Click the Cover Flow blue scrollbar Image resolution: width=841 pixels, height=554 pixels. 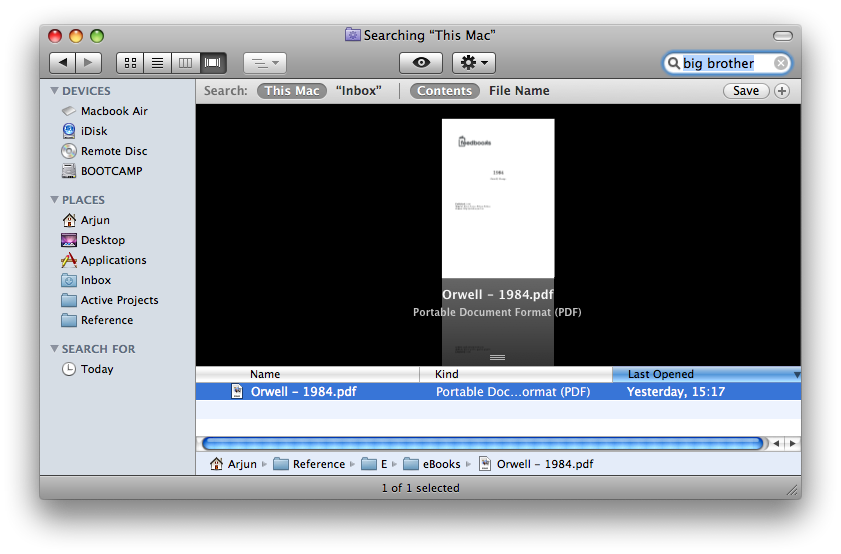coord(482,444)
